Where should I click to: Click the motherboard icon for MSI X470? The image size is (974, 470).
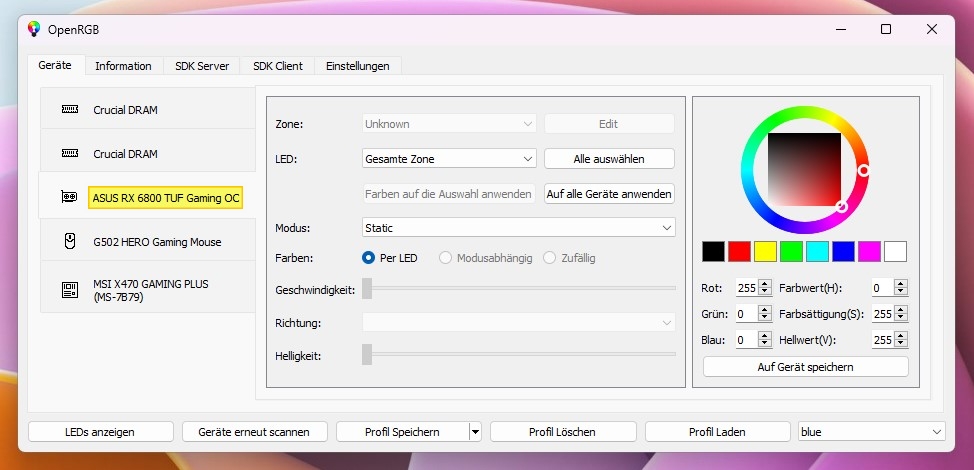(x=70, y=290)
